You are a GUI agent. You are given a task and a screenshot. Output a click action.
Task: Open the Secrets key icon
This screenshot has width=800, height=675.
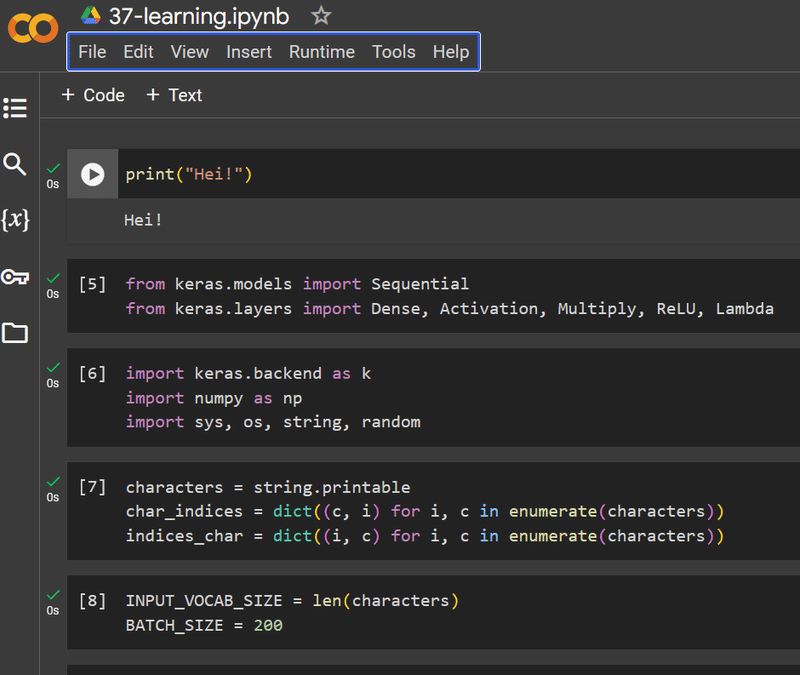click(15, 277)
